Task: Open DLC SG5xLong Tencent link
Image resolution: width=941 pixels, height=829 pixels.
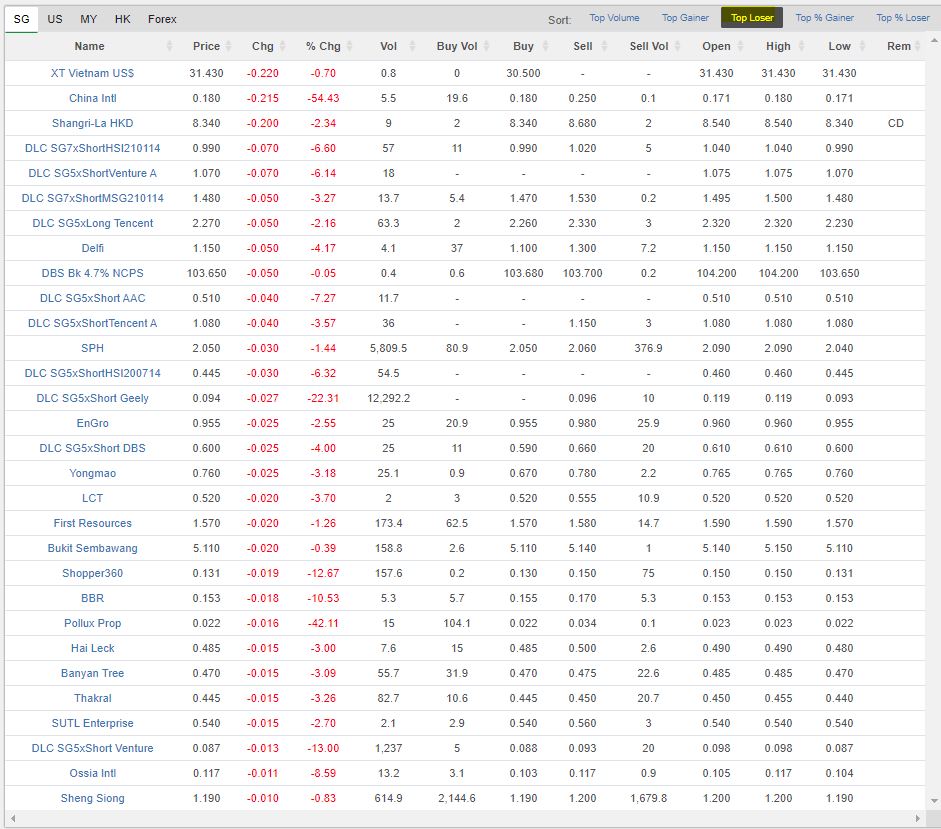Action: pos(92,223)
